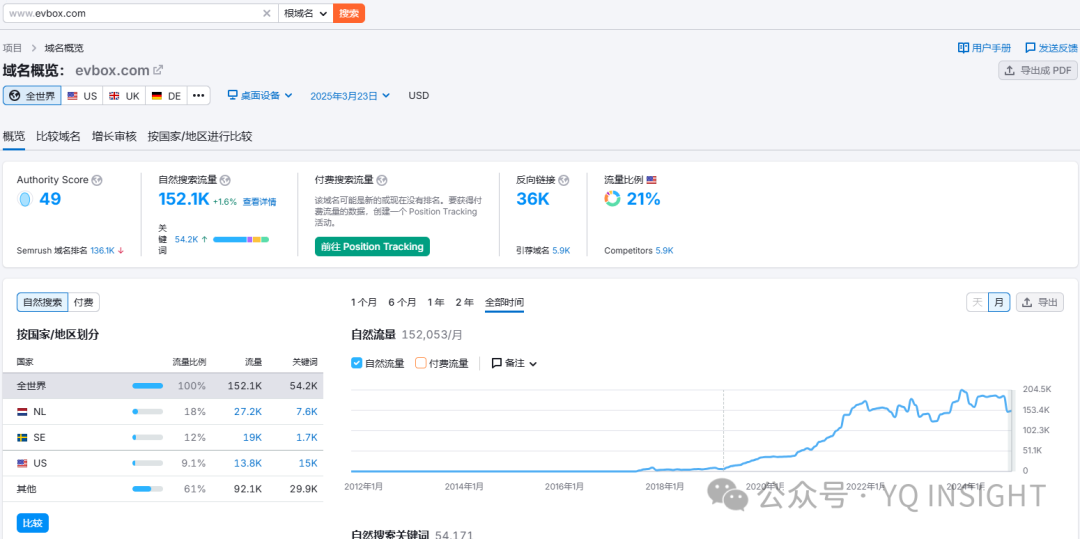
Task: Switch chart granularity to 月
Action: 999,302
